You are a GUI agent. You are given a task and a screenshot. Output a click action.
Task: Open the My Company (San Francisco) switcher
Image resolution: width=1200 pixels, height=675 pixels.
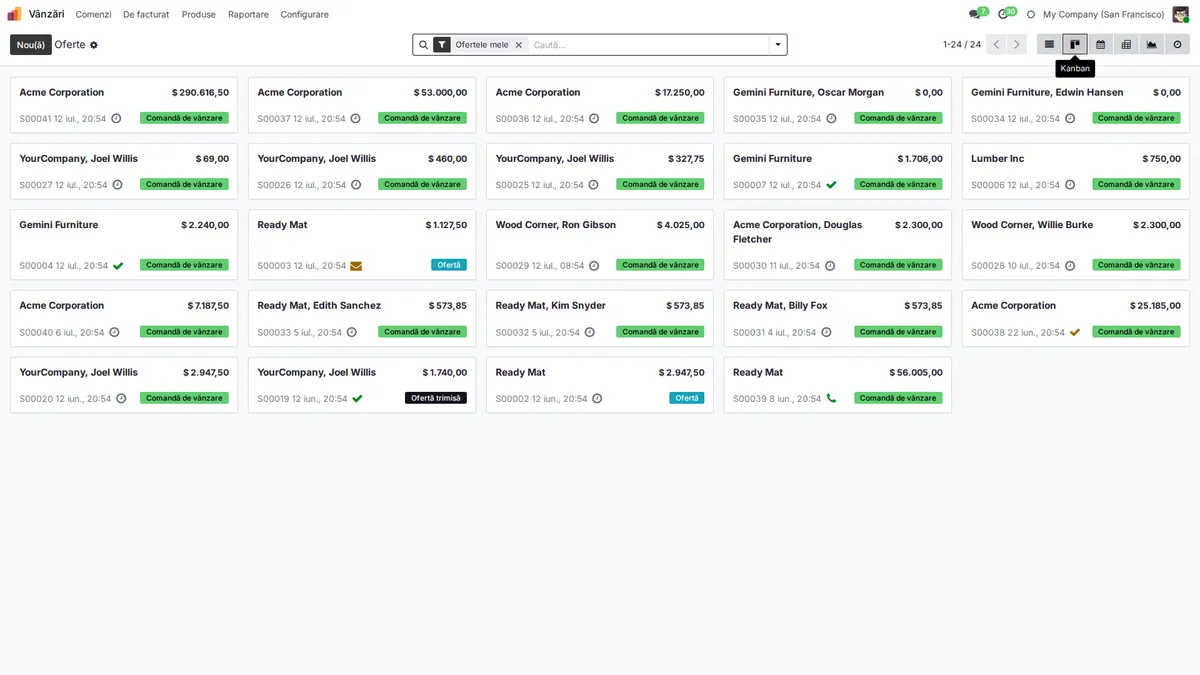pyautogui.click(x=1103, y=14)
